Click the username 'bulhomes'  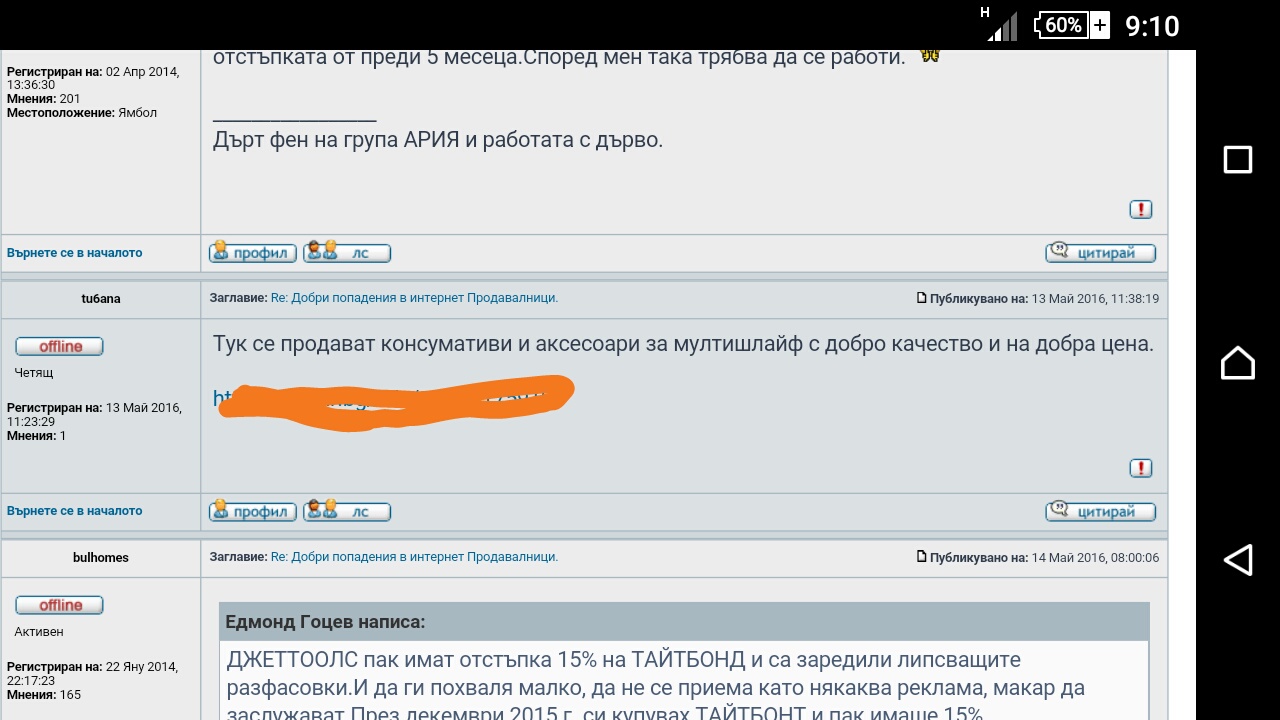point(101,557)
